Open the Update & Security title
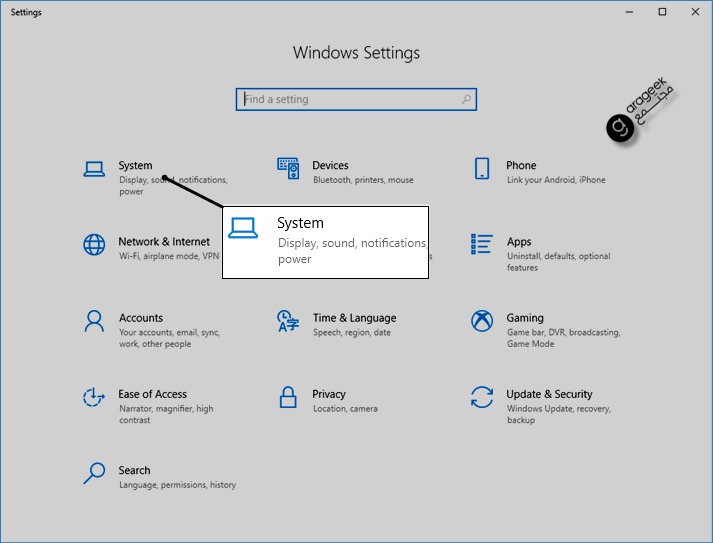 pyautogui.click(x=549, y=394)
